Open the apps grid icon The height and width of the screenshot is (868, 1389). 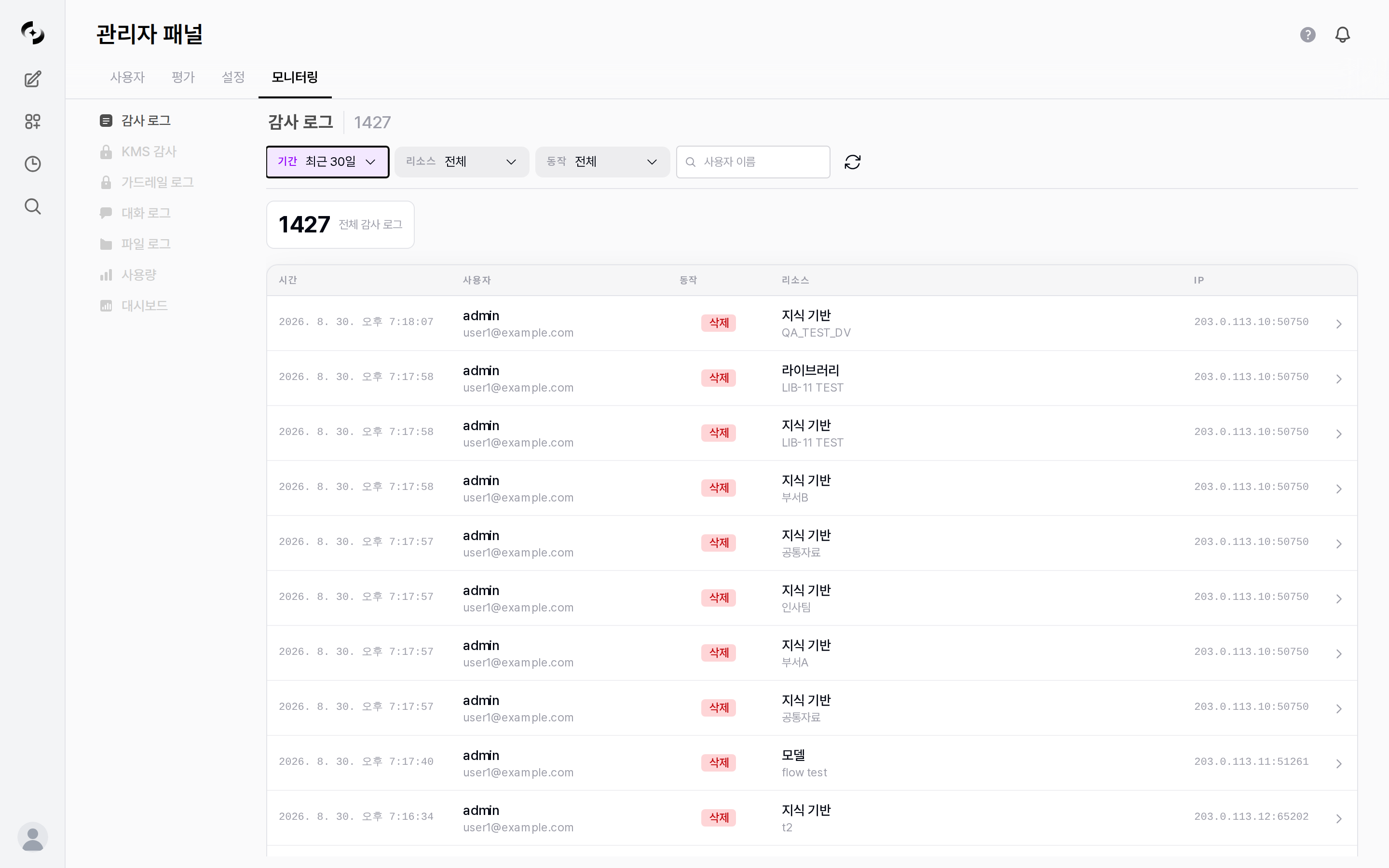coord(33,121)
